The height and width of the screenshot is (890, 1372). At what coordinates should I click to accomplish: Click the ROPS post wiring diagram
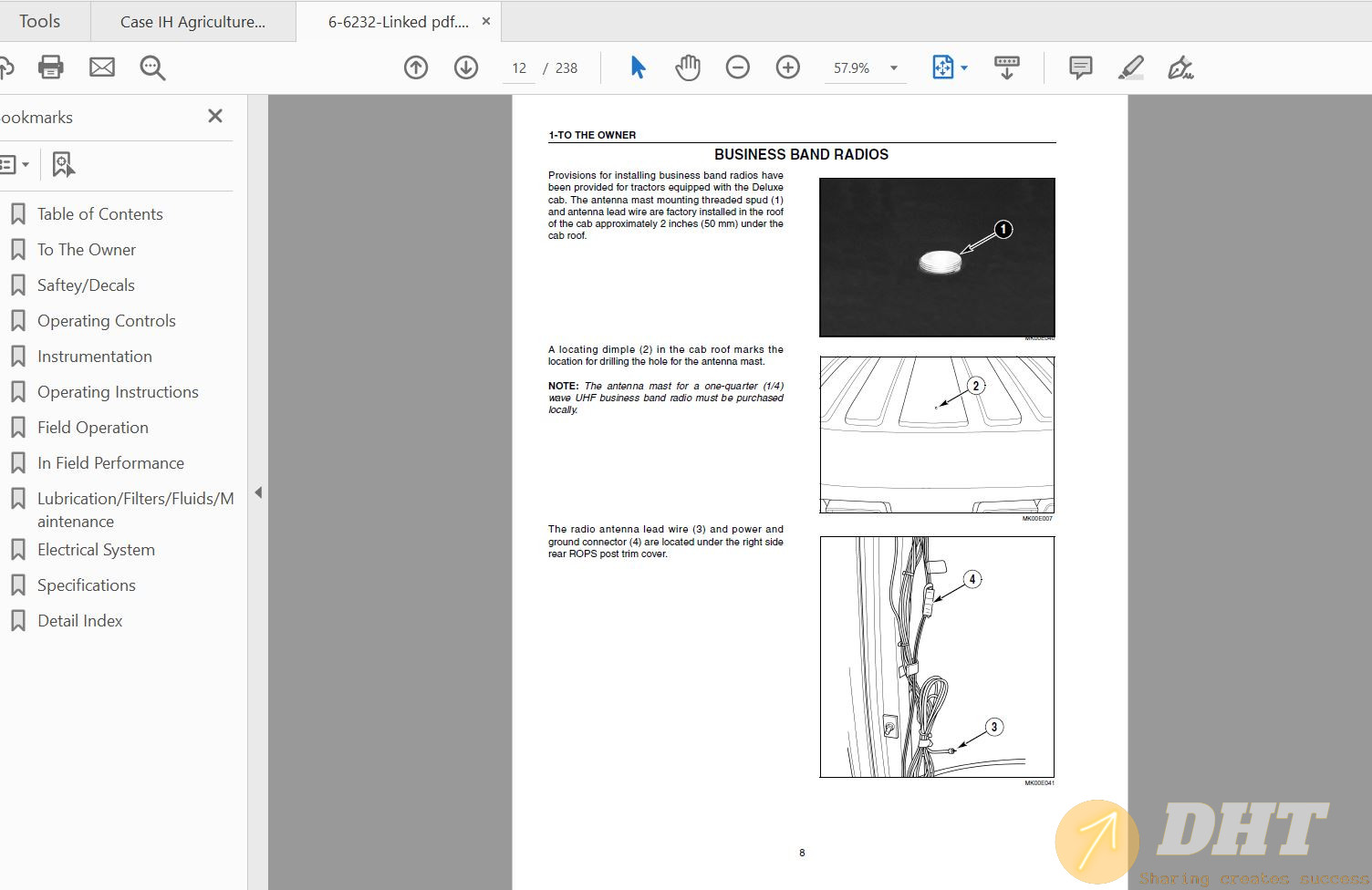[x=937, y=657]
